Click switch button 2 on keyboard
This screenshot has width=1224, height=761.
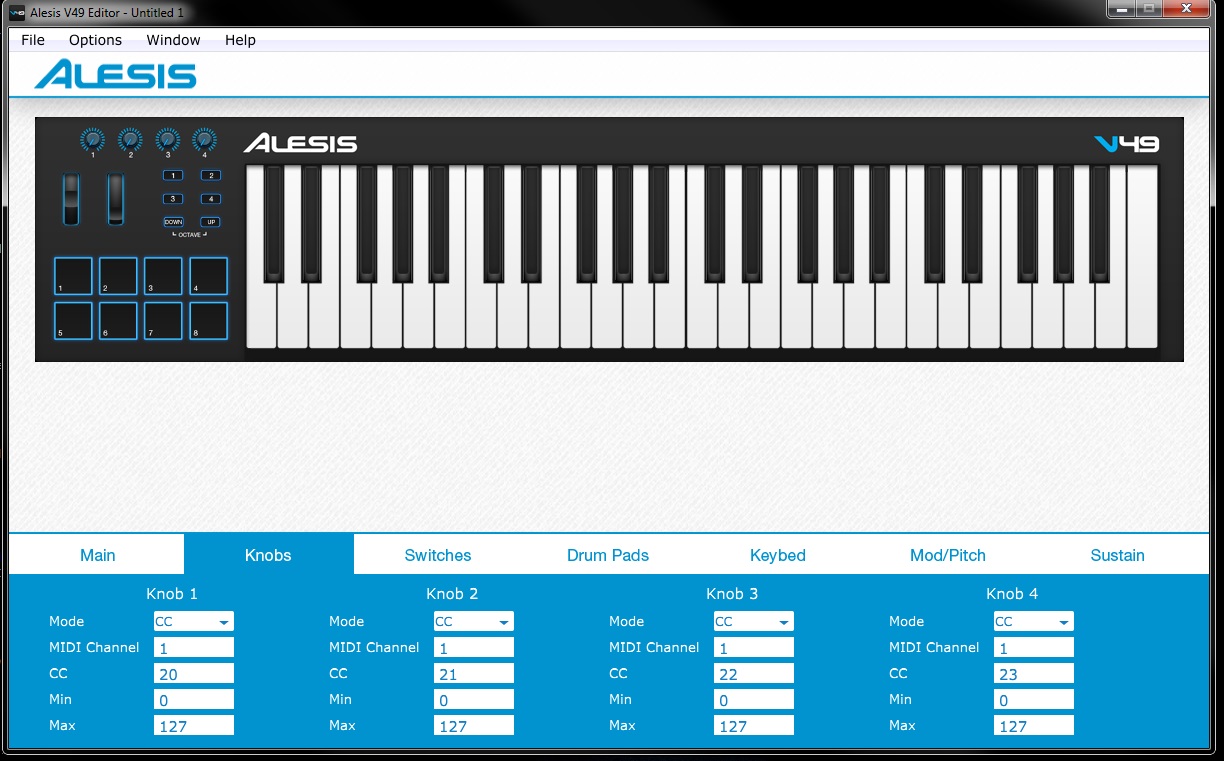point(210,175)
